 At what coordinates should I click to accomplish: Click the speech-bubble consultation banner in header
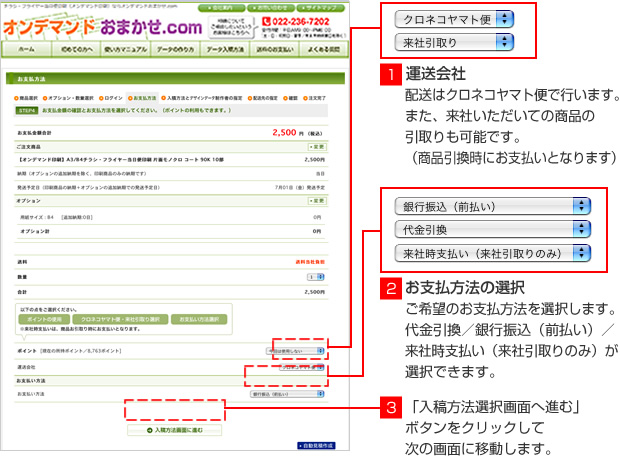[x=232, y=27]
